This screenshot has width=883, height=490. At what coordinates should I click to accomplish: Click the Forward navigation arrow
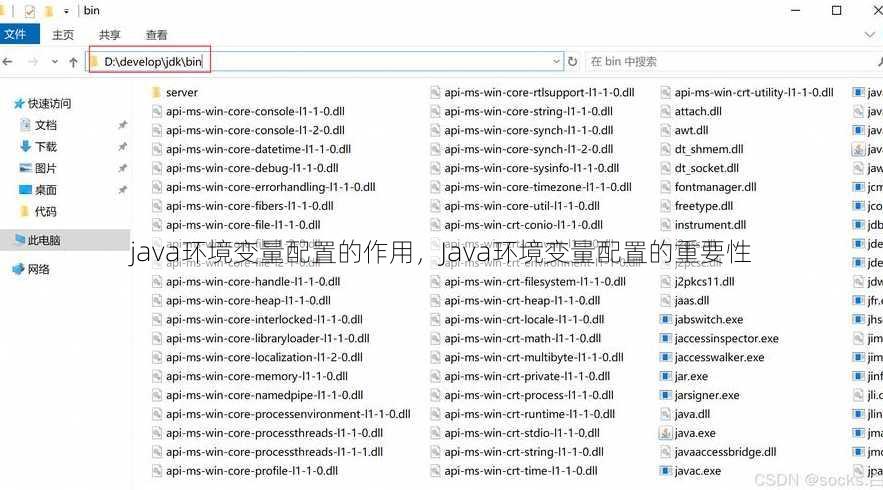click(33, 62)
